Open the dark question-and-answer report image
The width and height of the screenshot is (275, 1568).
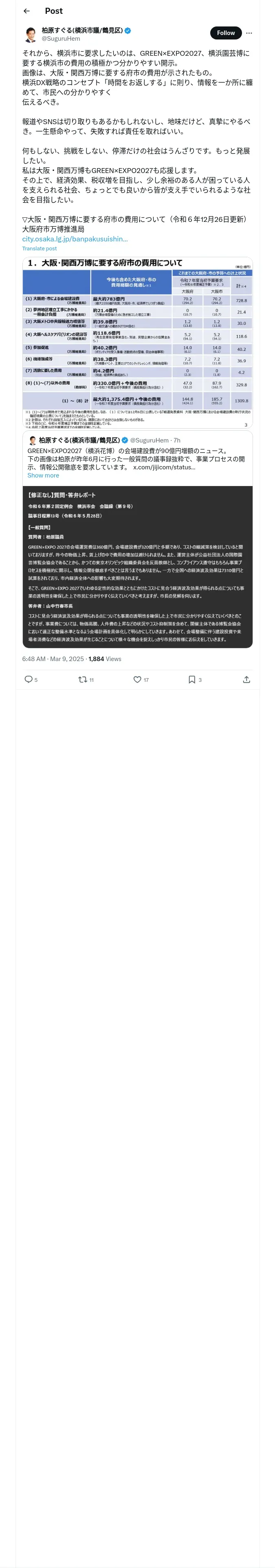point(137,566)
